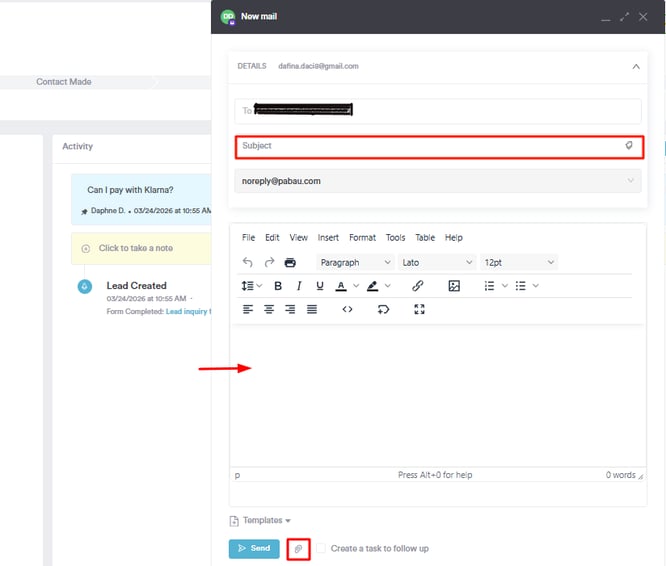Collapse the Details section chevron
The image size is (666, 566).
pos(635,66)
